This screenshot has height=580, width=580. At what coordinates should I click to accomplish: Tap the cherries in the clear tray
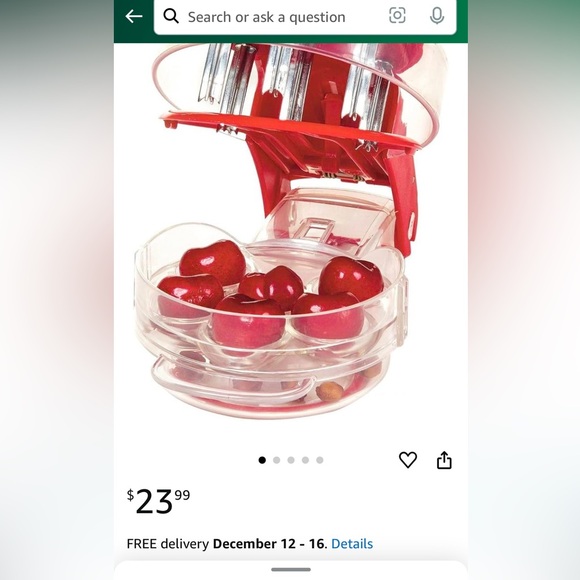point(270,292)
